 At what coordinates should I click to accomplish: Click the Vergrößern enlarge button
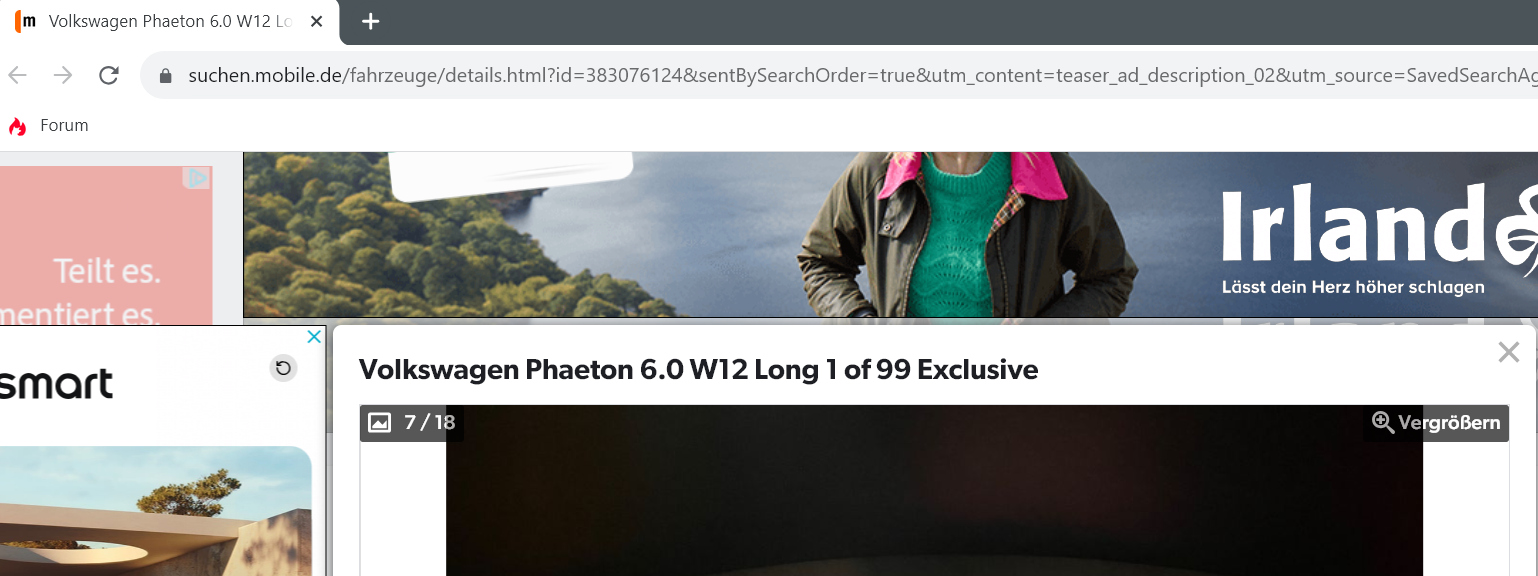click(x=1436, y=422)
